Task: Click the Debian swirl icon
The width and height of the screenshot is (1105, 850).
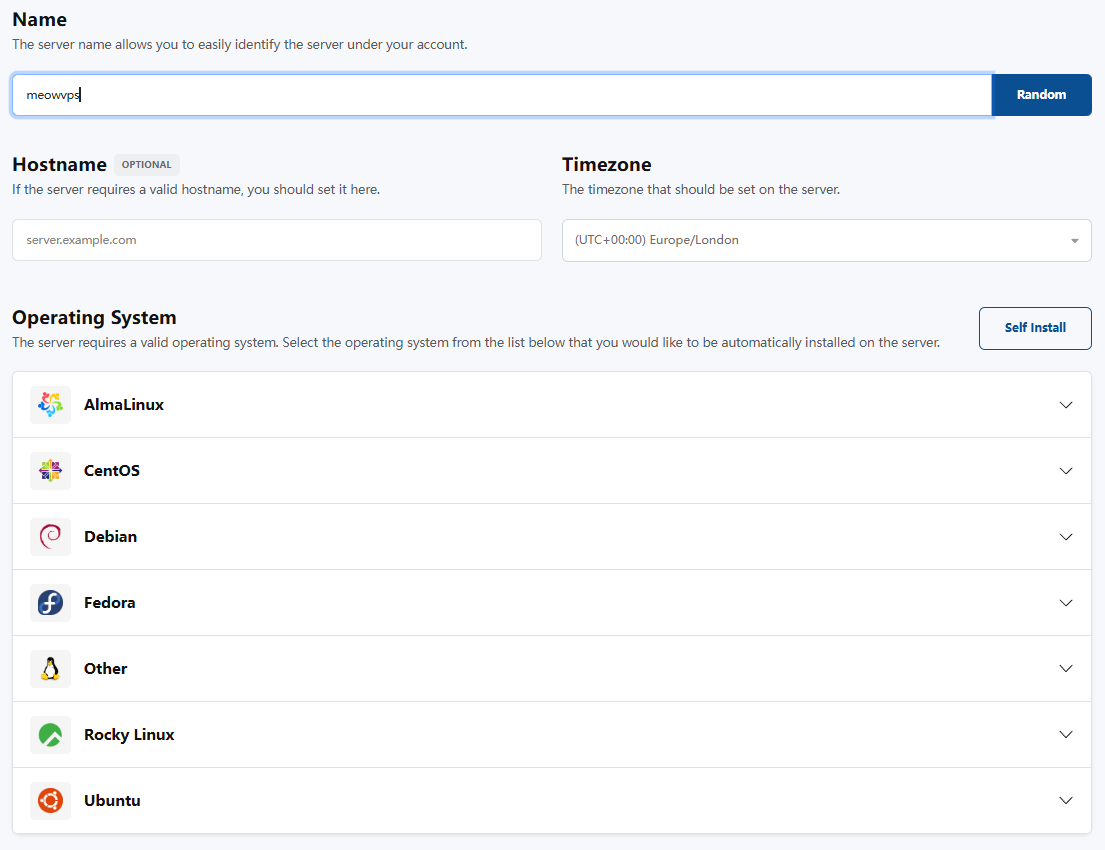Action: pos(50,536)
